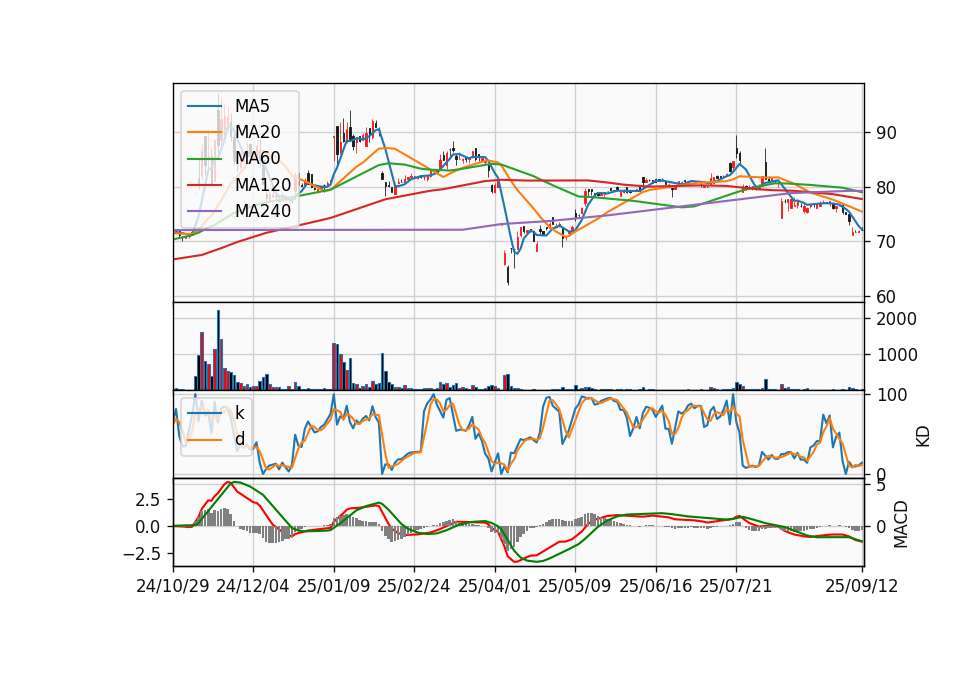Image resolution: width=960 pixels, height=690 pixels.
Task: Click the MA240 legend label
Action: point(263,211)
